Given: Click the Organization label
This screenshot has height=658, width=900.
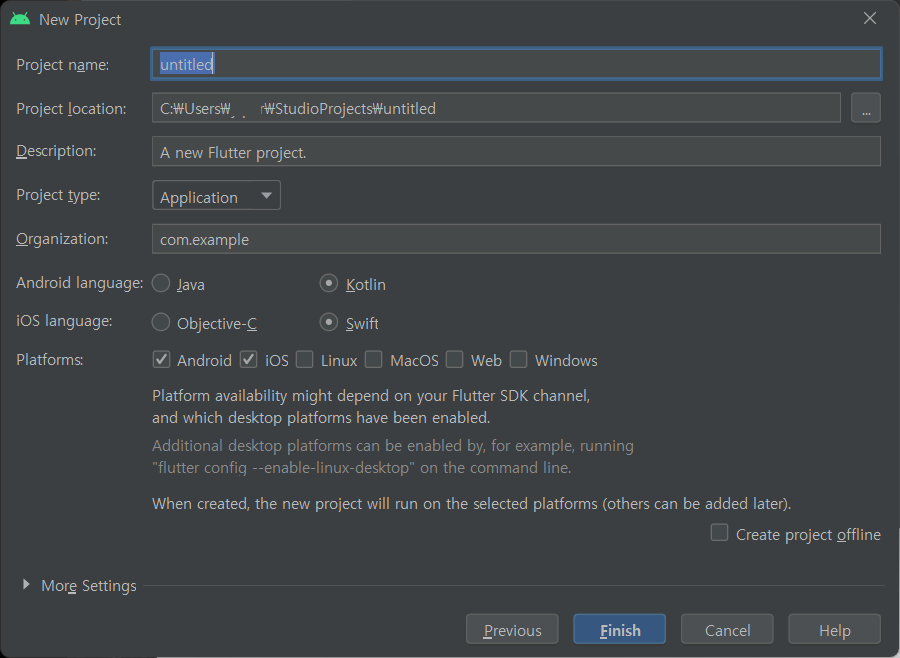Looking at the screenshot, I should (62, 239).
